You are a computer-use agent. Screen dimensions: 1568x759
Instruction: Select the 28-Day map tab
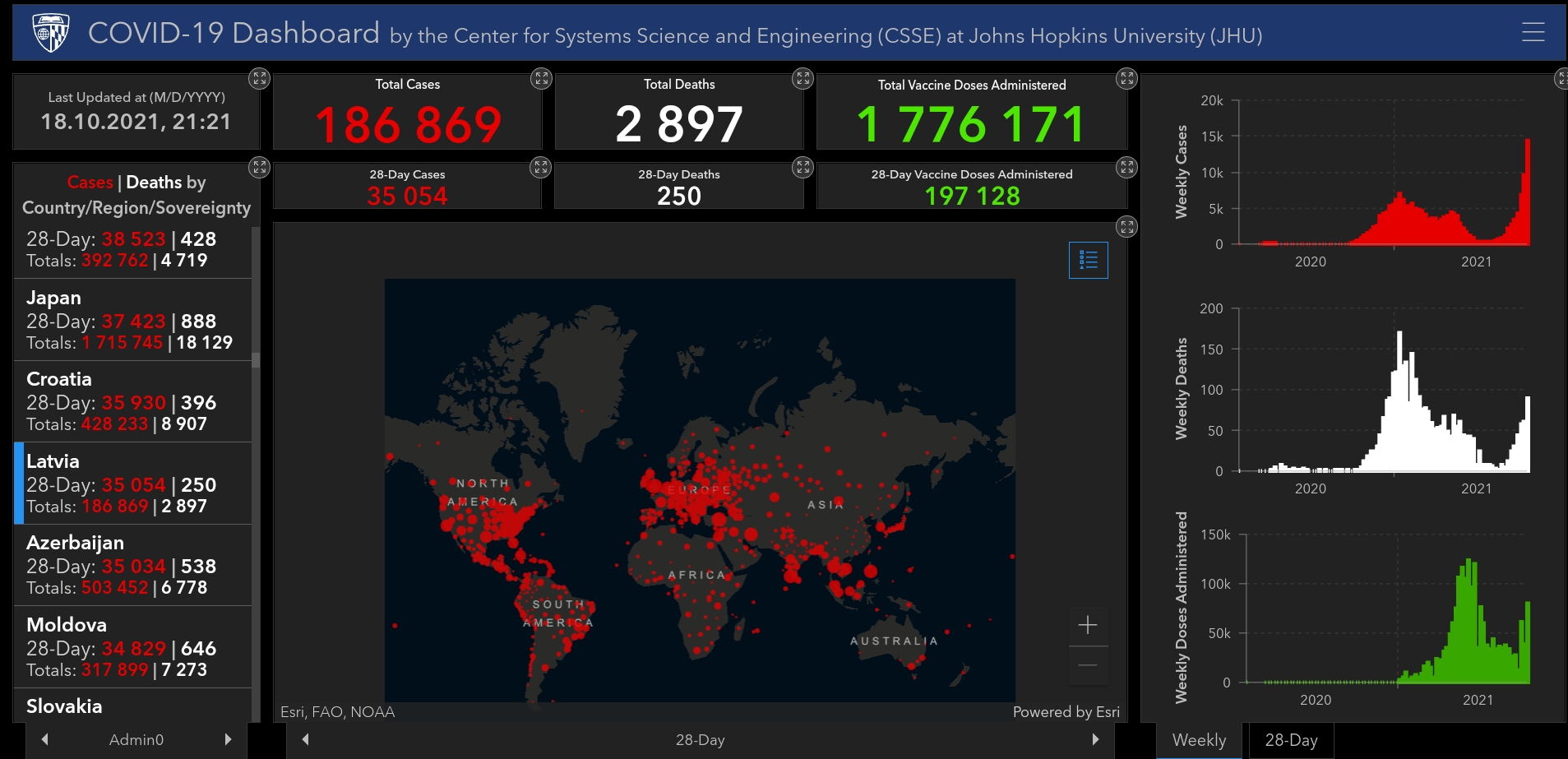point(701,740)
